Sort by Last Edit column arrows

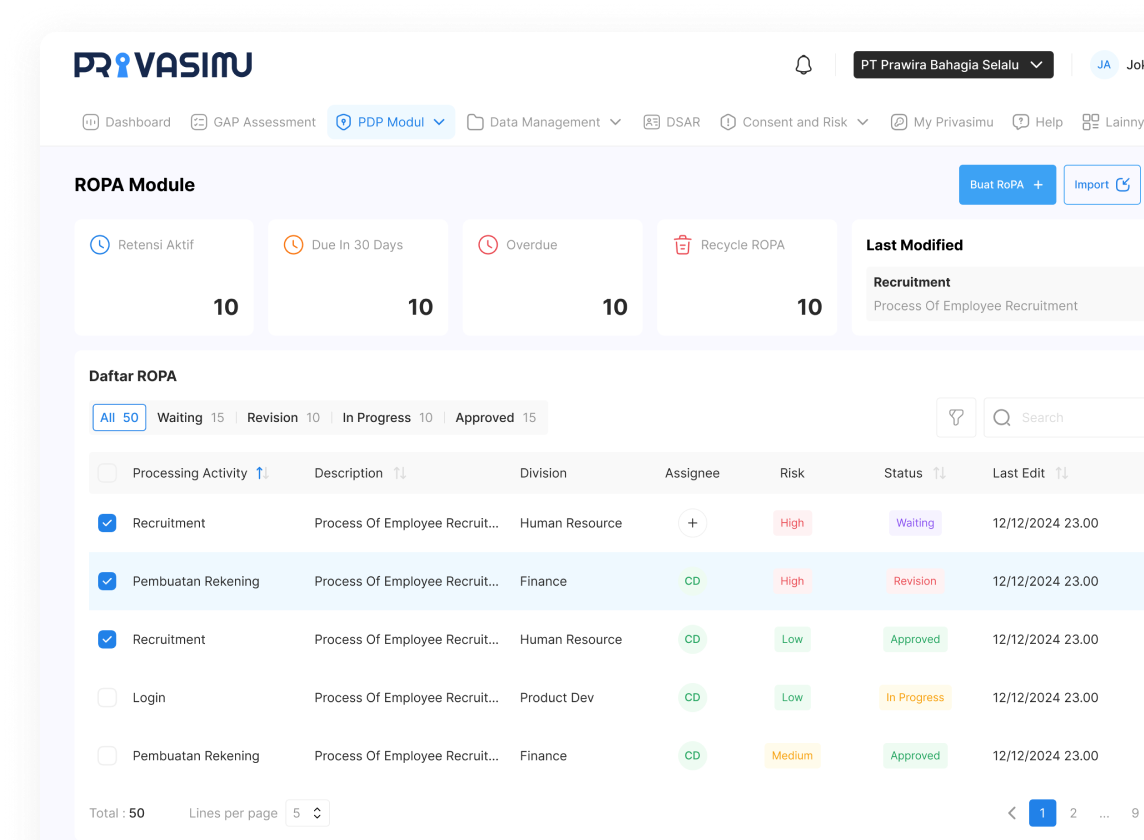[1062, 473]
